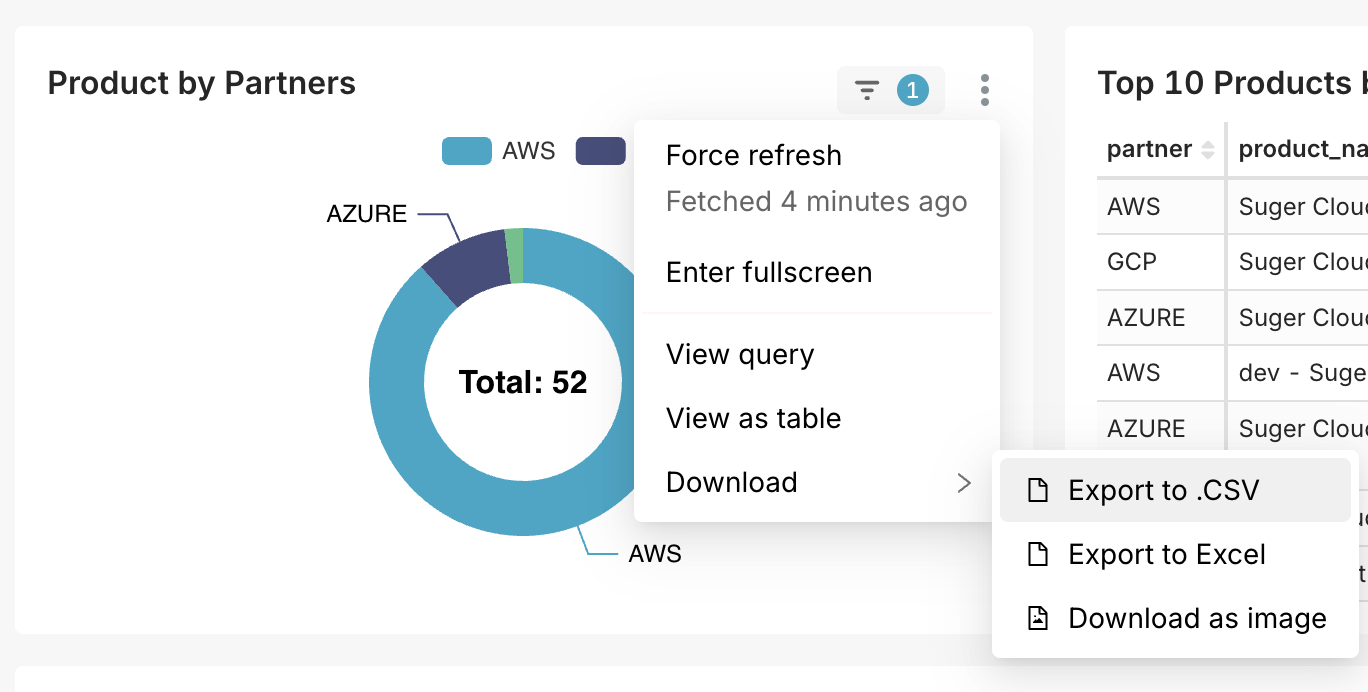The width and height of the screenshot is (1368, 692).
Task: Open the filter icon on Product by Partners
Action: 867,91
